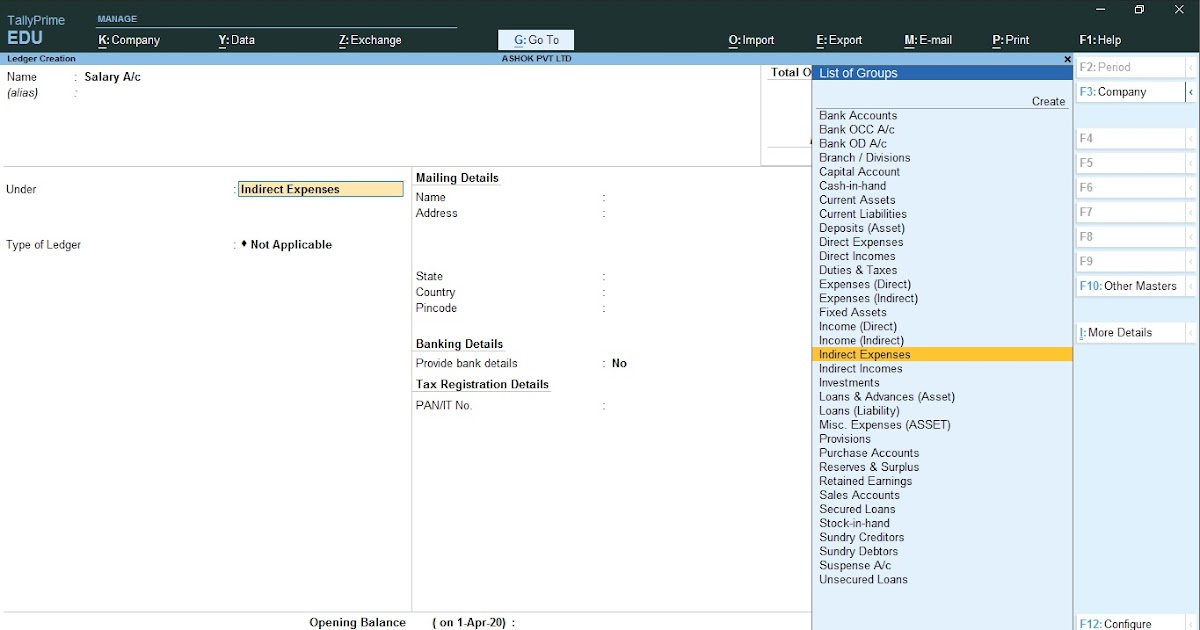Click P: Print in the top bar
The height and width of the screenshot is (630, 1200).
1010,40
